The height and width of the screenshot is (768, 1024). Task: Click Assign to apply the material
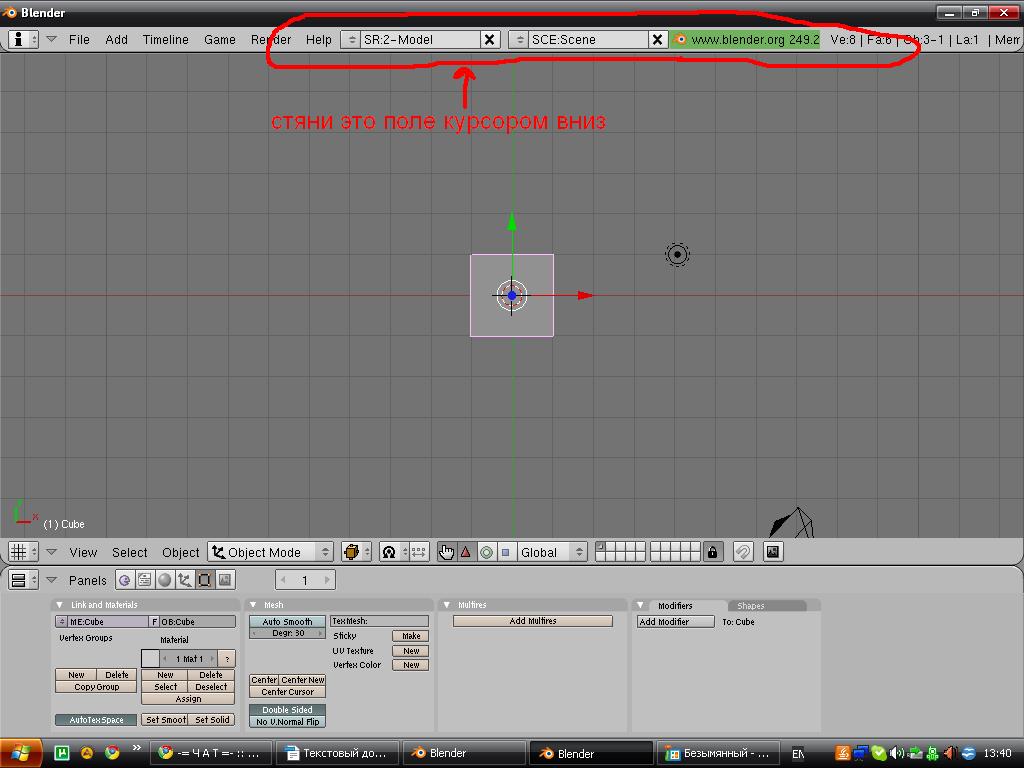187,700
